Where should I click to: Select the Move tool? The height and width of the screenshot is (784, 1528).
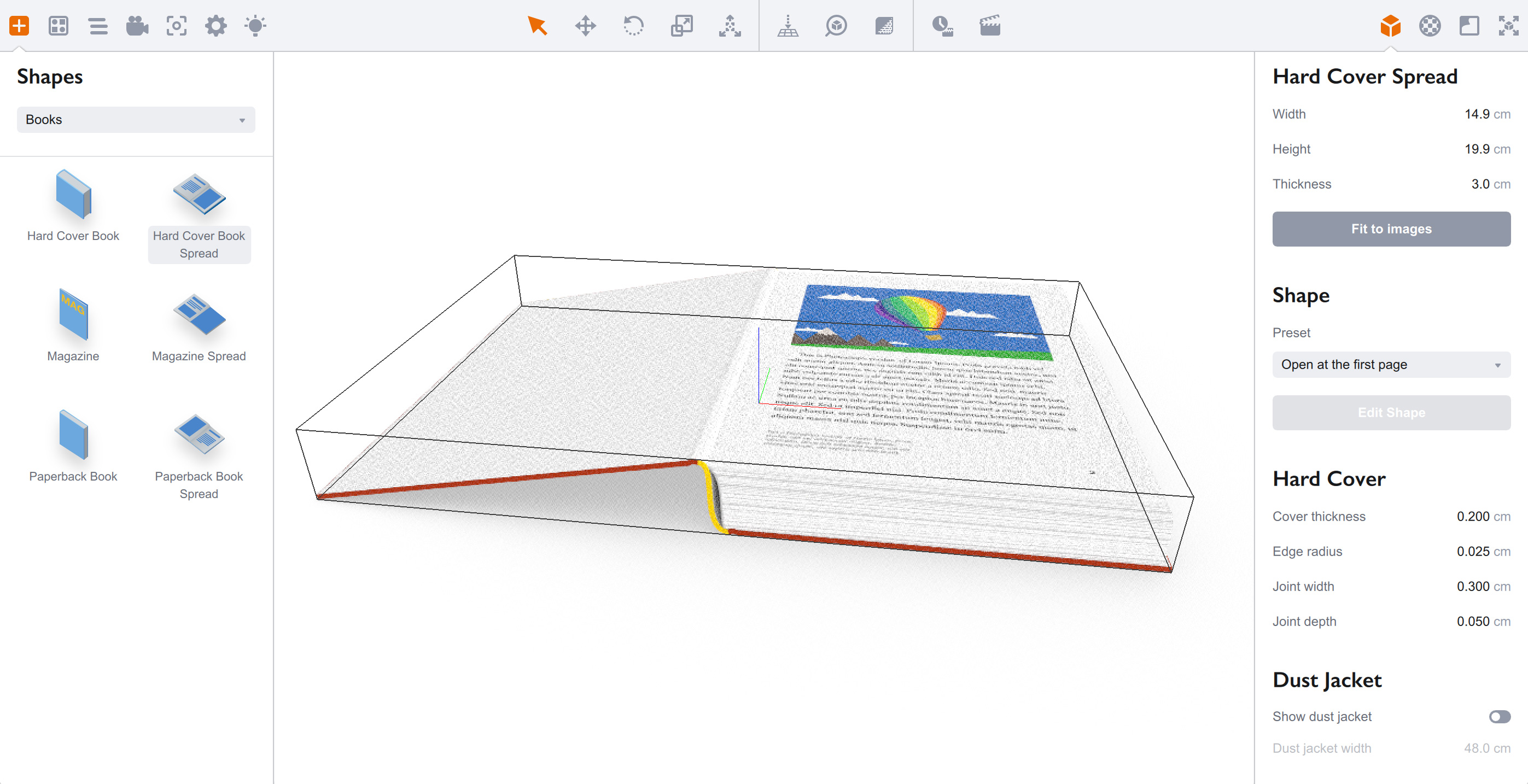[586, 26]
